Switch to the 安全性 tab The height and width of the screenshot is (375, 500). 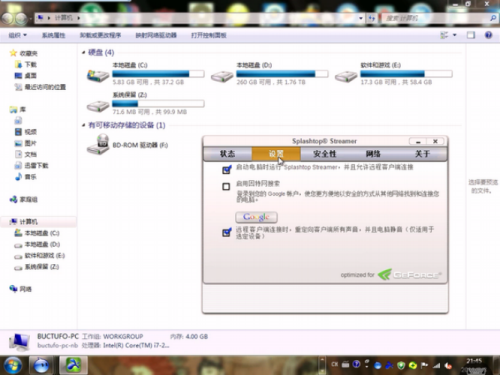[325, 154]
